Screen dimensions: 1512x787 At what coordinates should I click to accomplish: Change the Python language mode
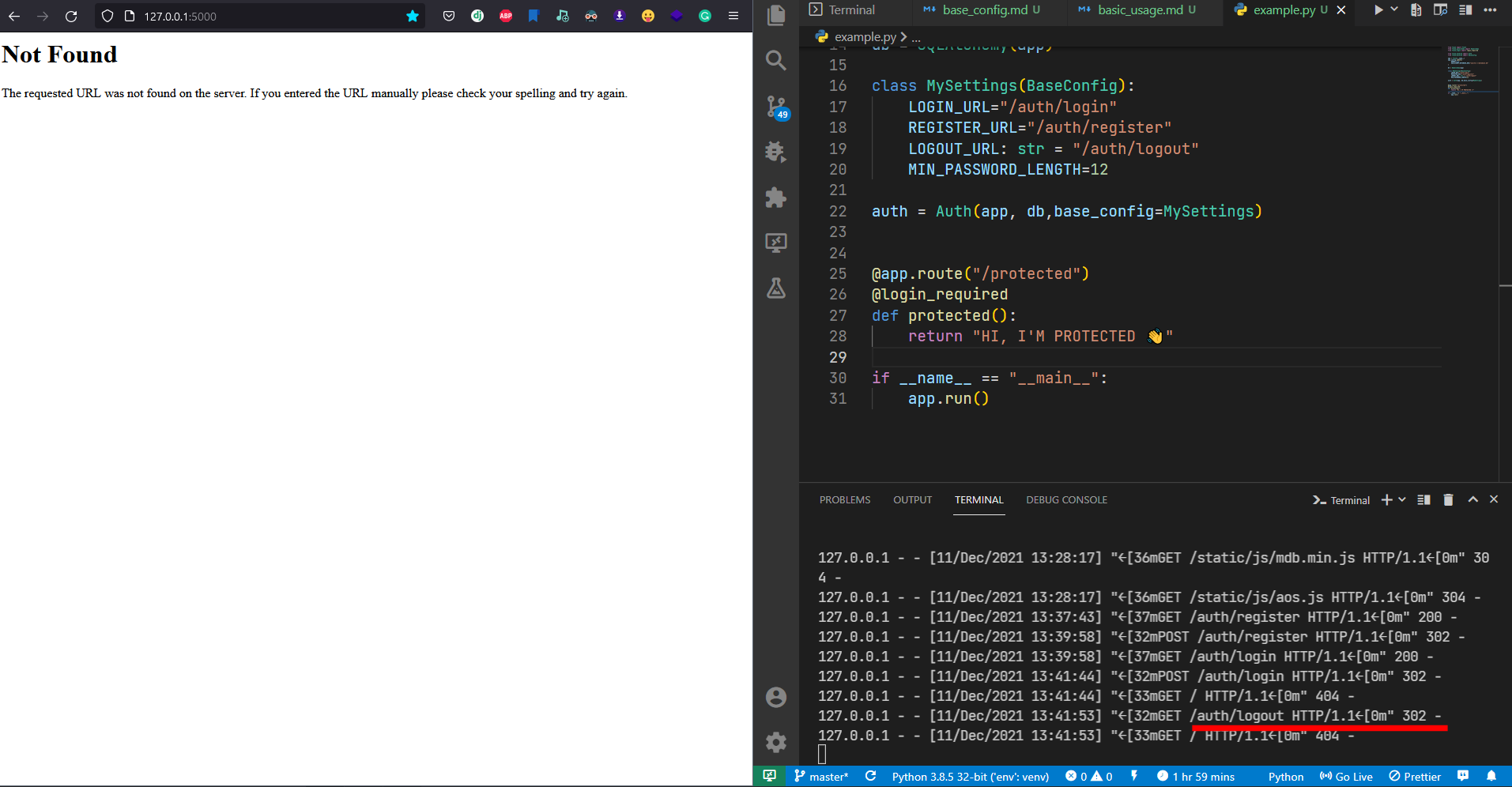(1286, 777)
